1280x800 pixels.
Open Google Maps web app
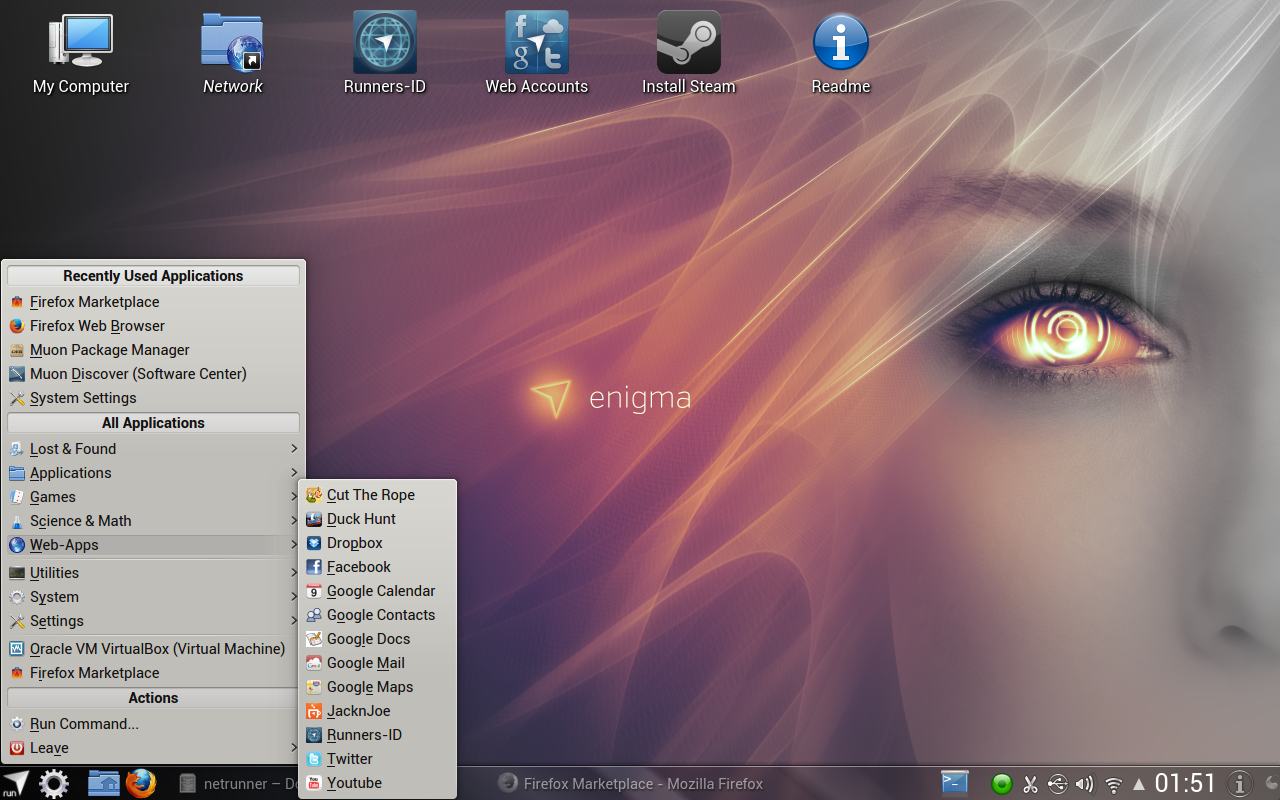pyautogui.click(x=378, y=687)
